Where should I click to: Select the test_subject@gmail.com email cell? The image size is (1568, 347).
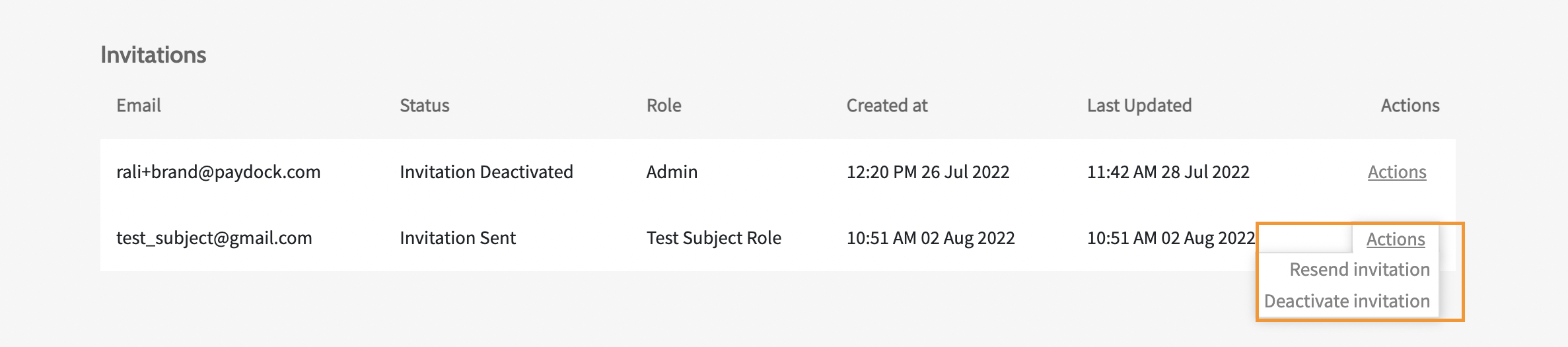(x=214, y=238)
